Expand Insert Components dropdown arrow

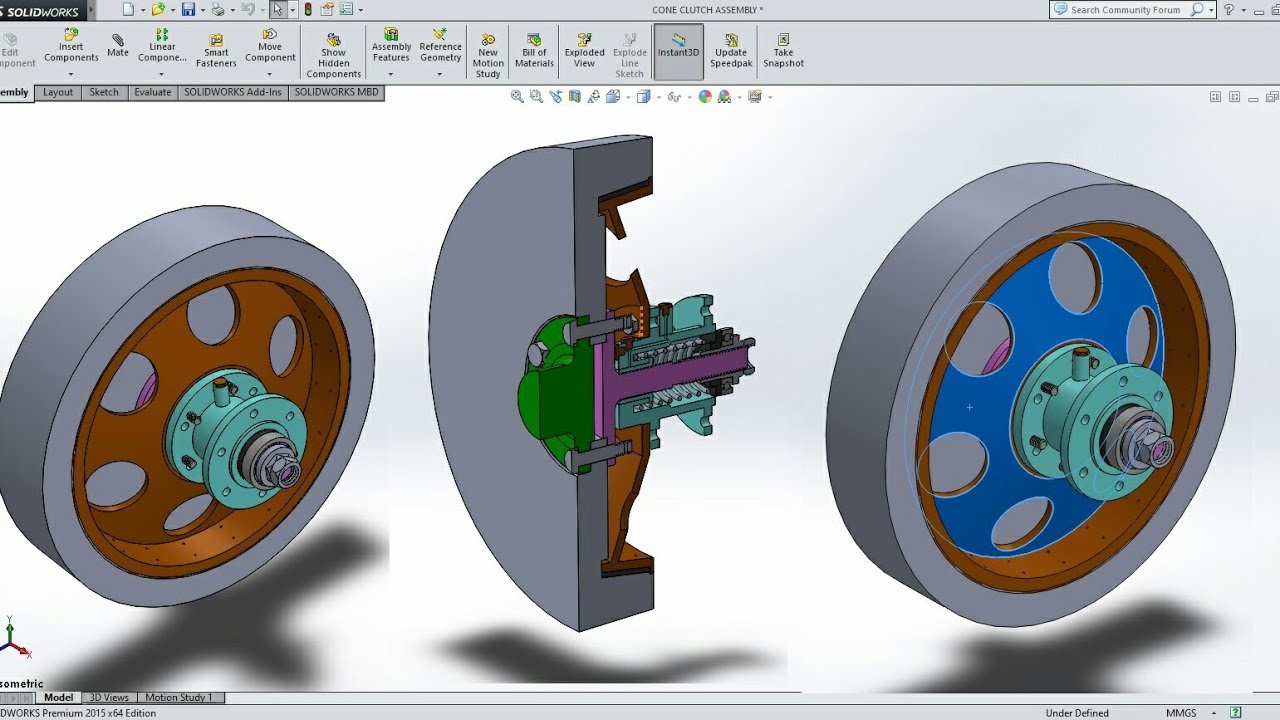coord(71,73)
